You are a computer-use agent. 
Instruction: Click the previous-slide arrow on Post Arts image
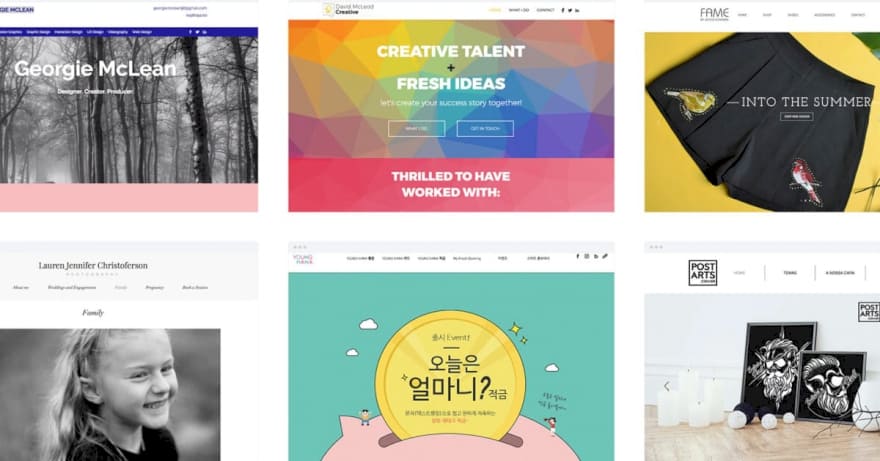click(x=667, y=386)
